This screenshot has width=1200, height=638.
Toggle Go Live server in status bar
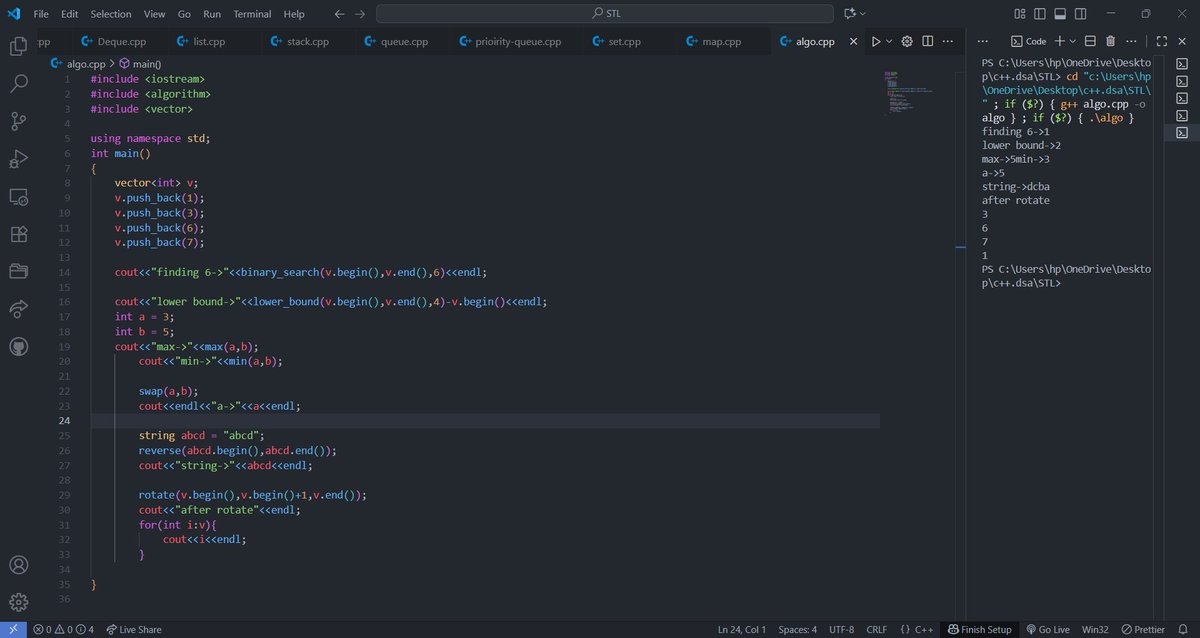point(1047,630)
